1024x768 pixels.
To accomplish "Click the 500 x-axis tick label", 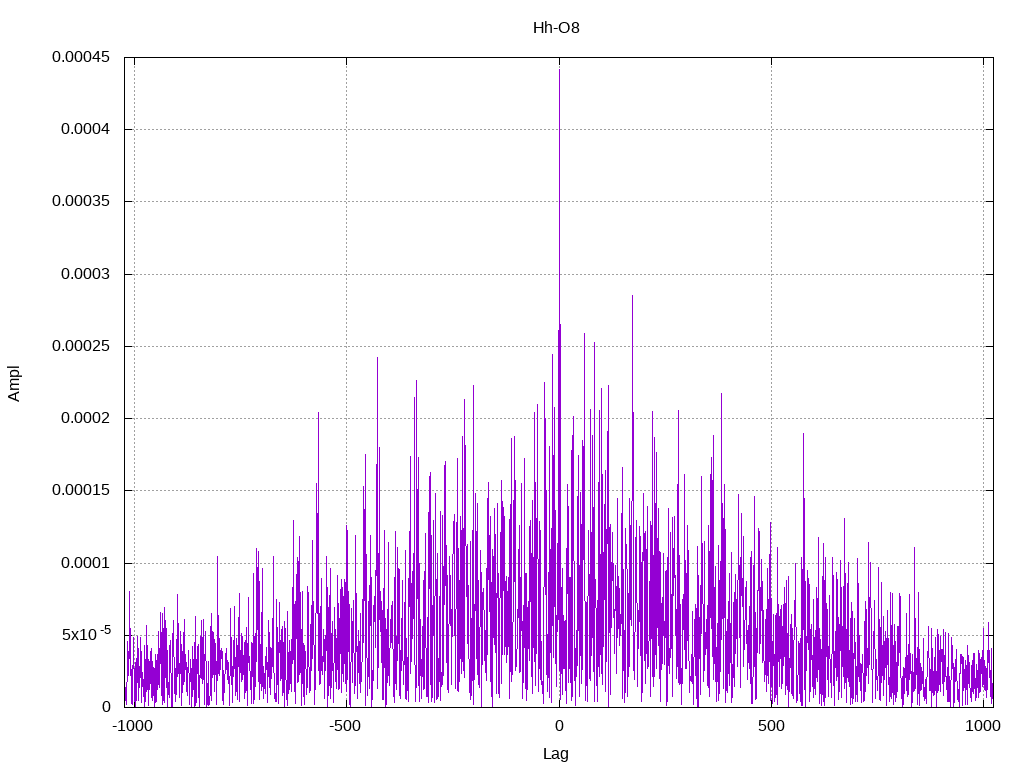I will click(771, 726).
